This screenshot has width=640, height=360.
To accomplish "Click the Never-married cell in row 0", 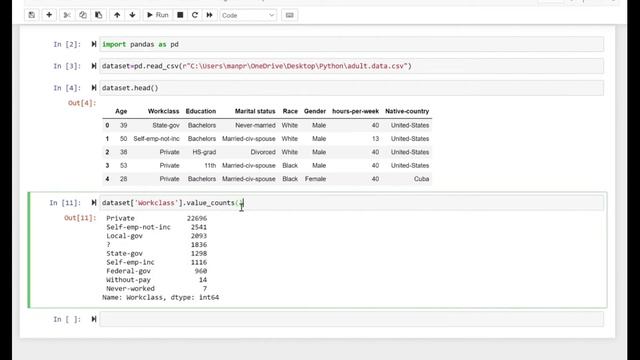I will tap(255, 125).
